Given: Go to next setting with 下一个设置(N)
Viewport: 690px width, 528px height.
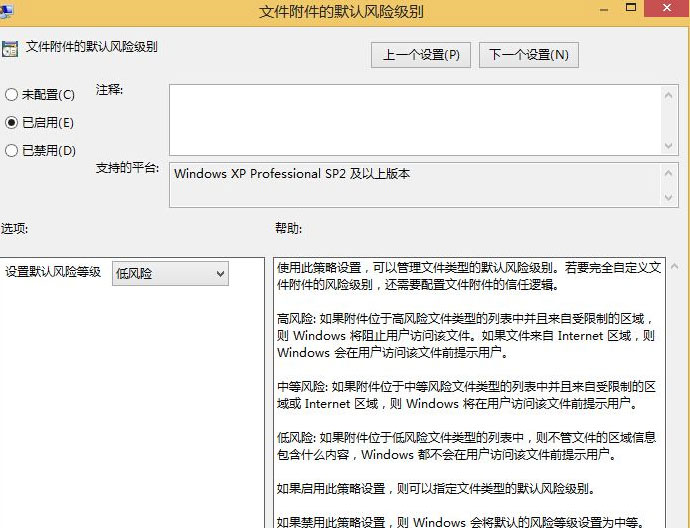Looking at the screenshot, I should point(529,55).
